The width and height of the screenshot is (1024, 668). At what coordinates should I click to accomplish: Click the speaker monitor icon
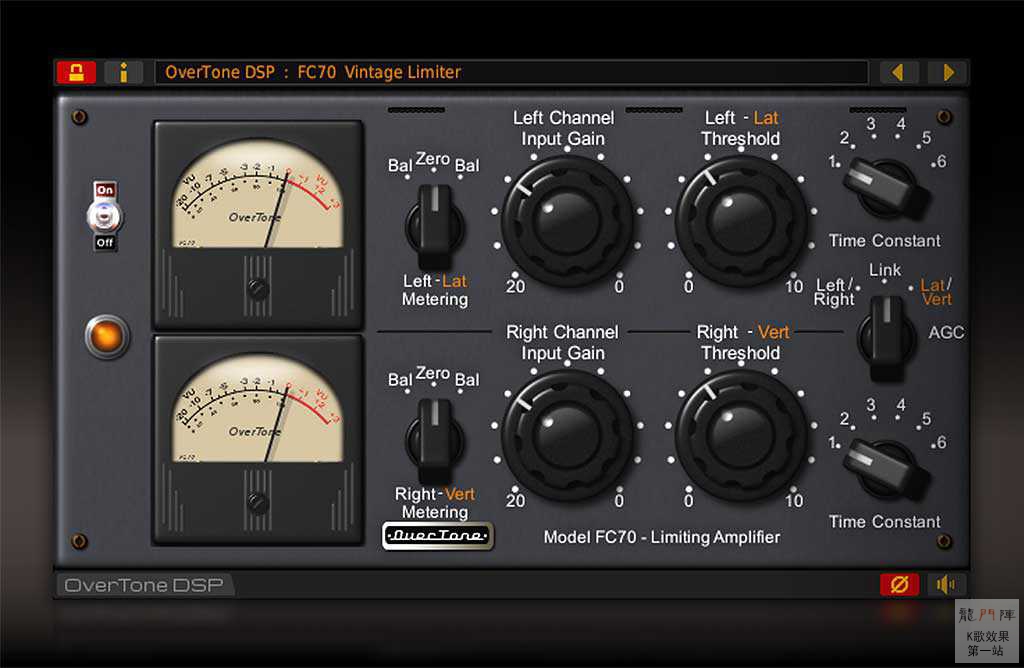pyautogui.click(x=946, y=584)
